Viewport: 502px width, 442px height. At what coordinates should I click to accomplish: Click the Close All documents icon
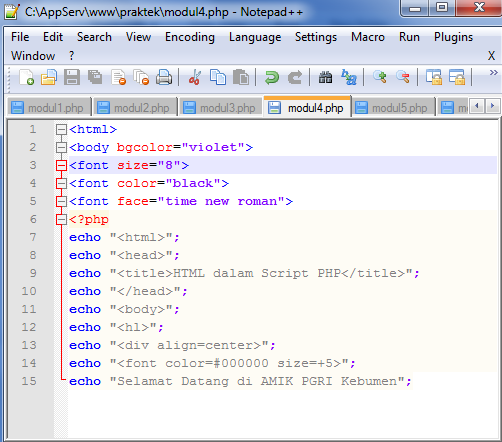click(x=141, y=77)
